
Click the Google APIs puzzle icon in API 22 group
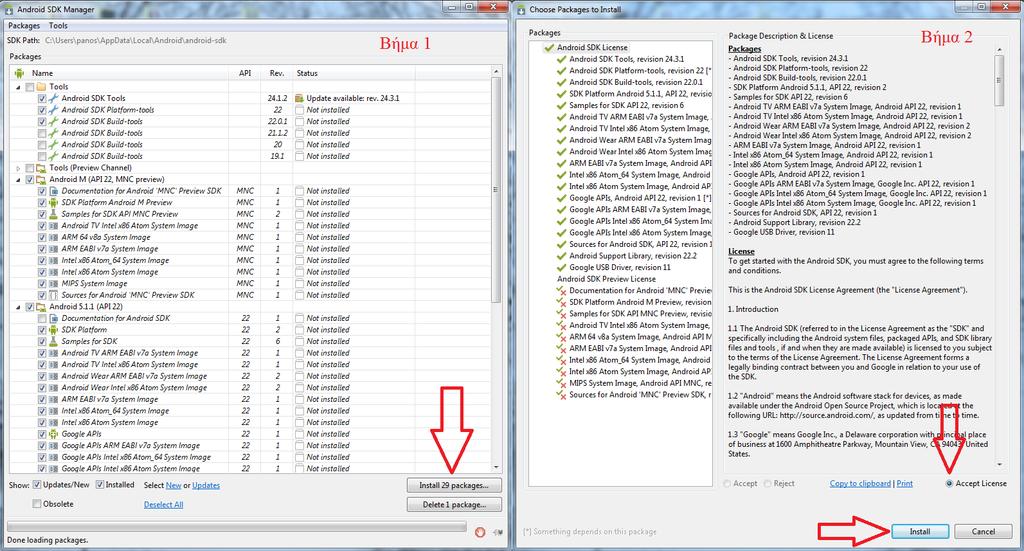tap(54, 434)
